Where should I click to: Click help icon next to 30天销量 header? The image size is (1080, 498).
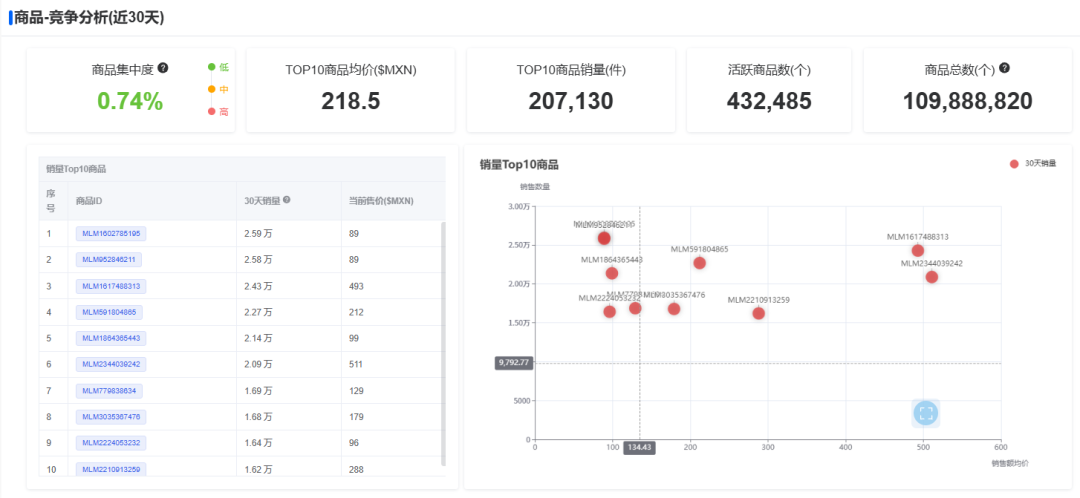coord(287,200)
